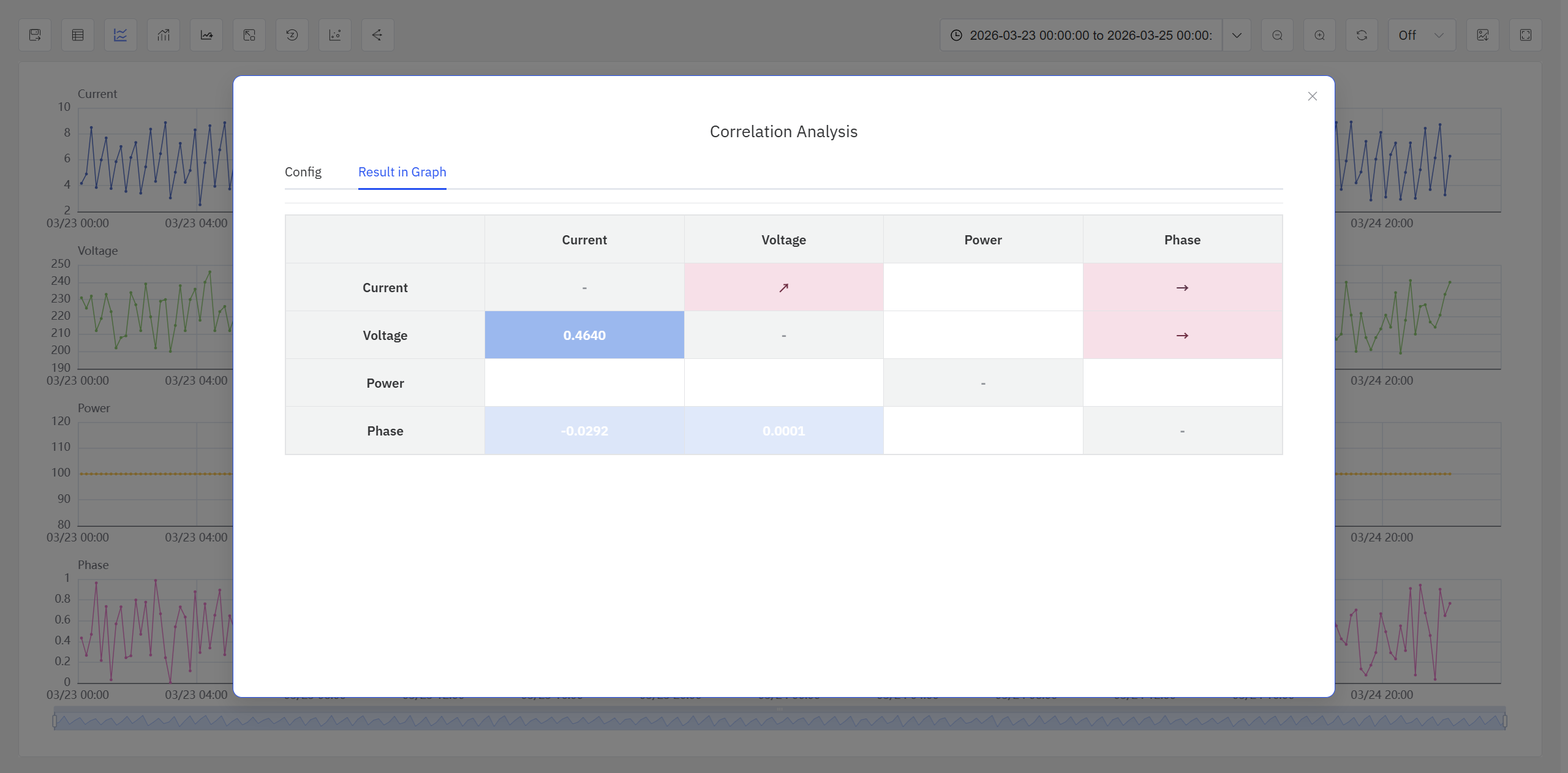Open the Off auto-refresh dropdown
The width and height of the screenshot is (1568, 773).
coord(1421,35)
